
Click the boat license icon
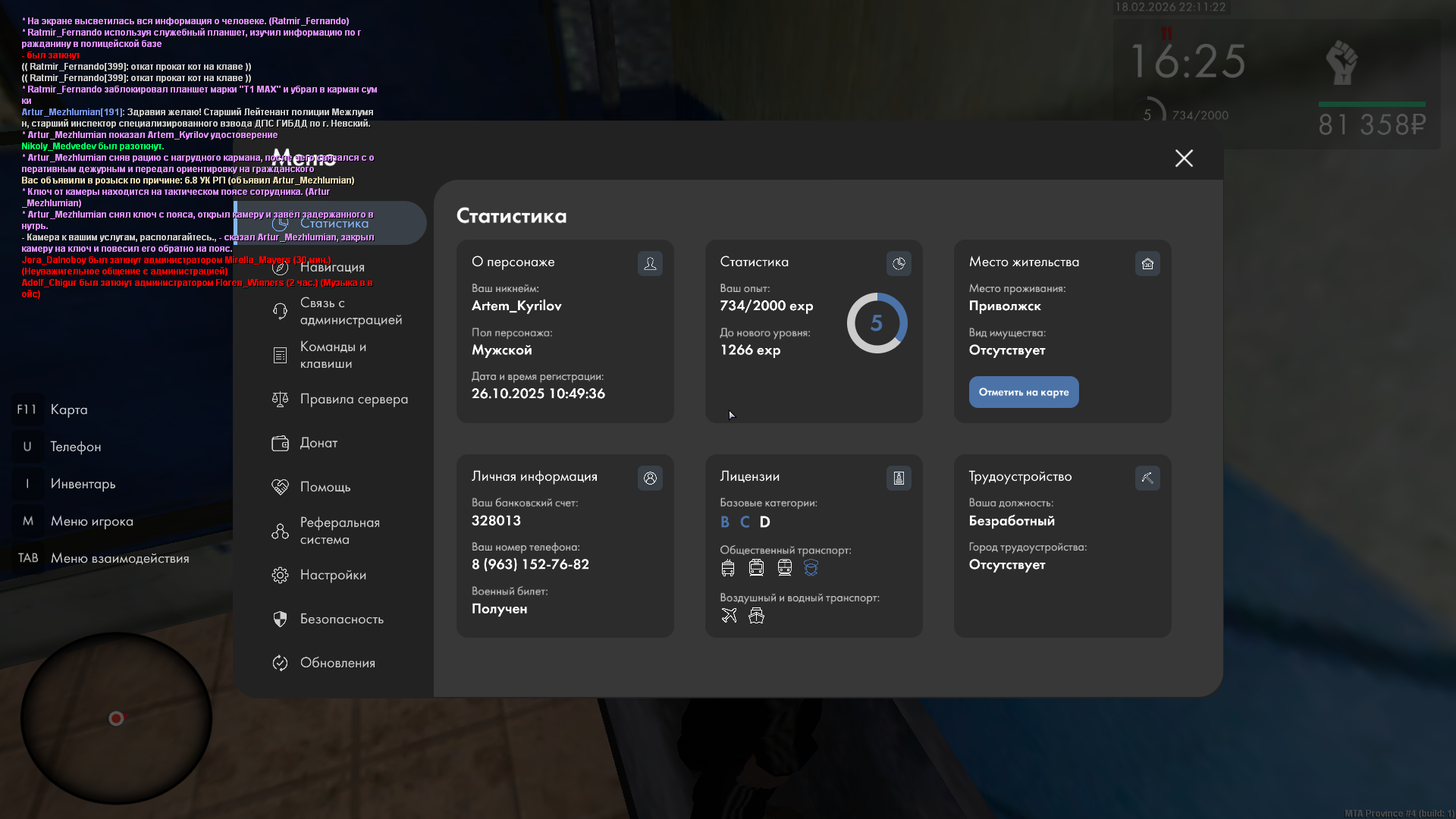(756, 616)
